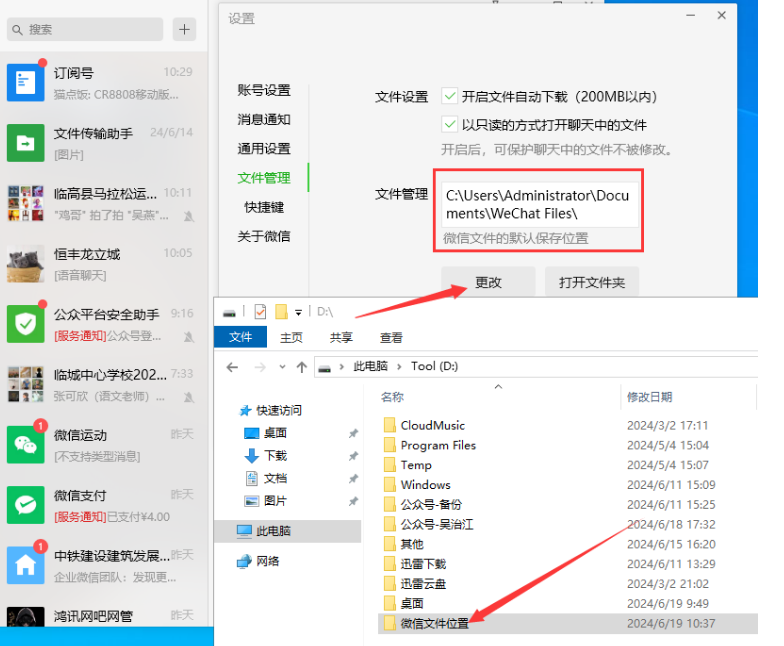The height and width of the screenshot is (646, 784).
Task: Select the CloudMusic folder
Action: tap(432, 426)
